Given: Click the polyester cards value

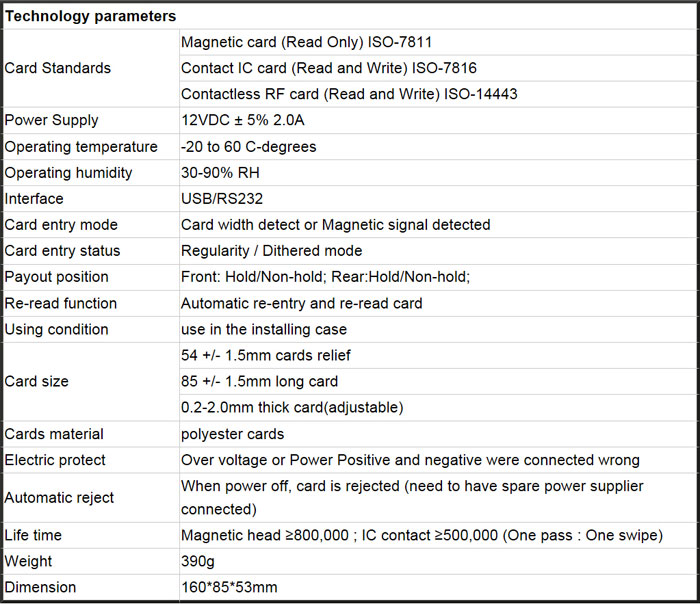Looking at the screenshot, I should [232, 434].
